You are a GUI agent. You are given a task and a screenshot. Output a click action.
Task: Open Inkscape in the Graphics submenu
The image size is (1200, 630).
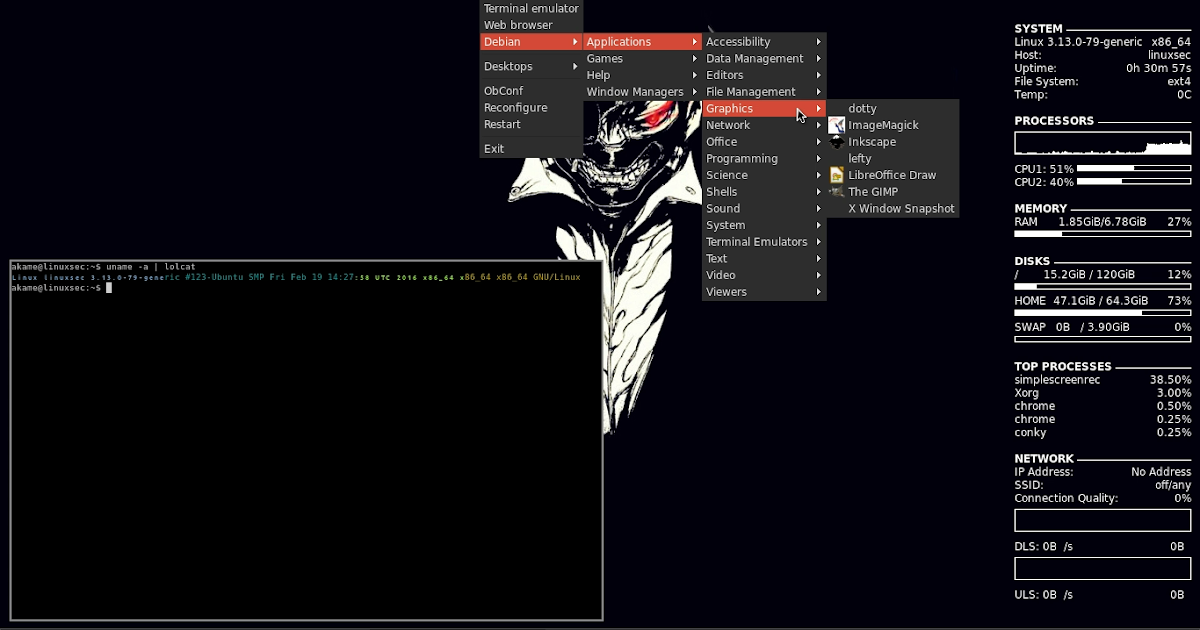[871, 141]
